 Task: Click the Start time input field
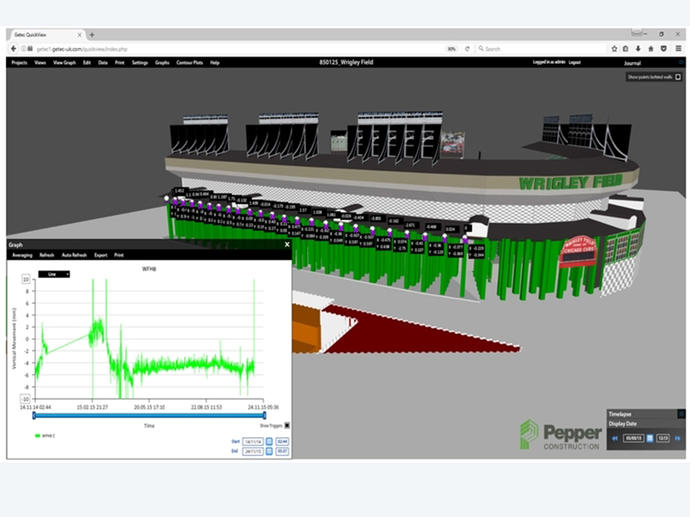282,441
